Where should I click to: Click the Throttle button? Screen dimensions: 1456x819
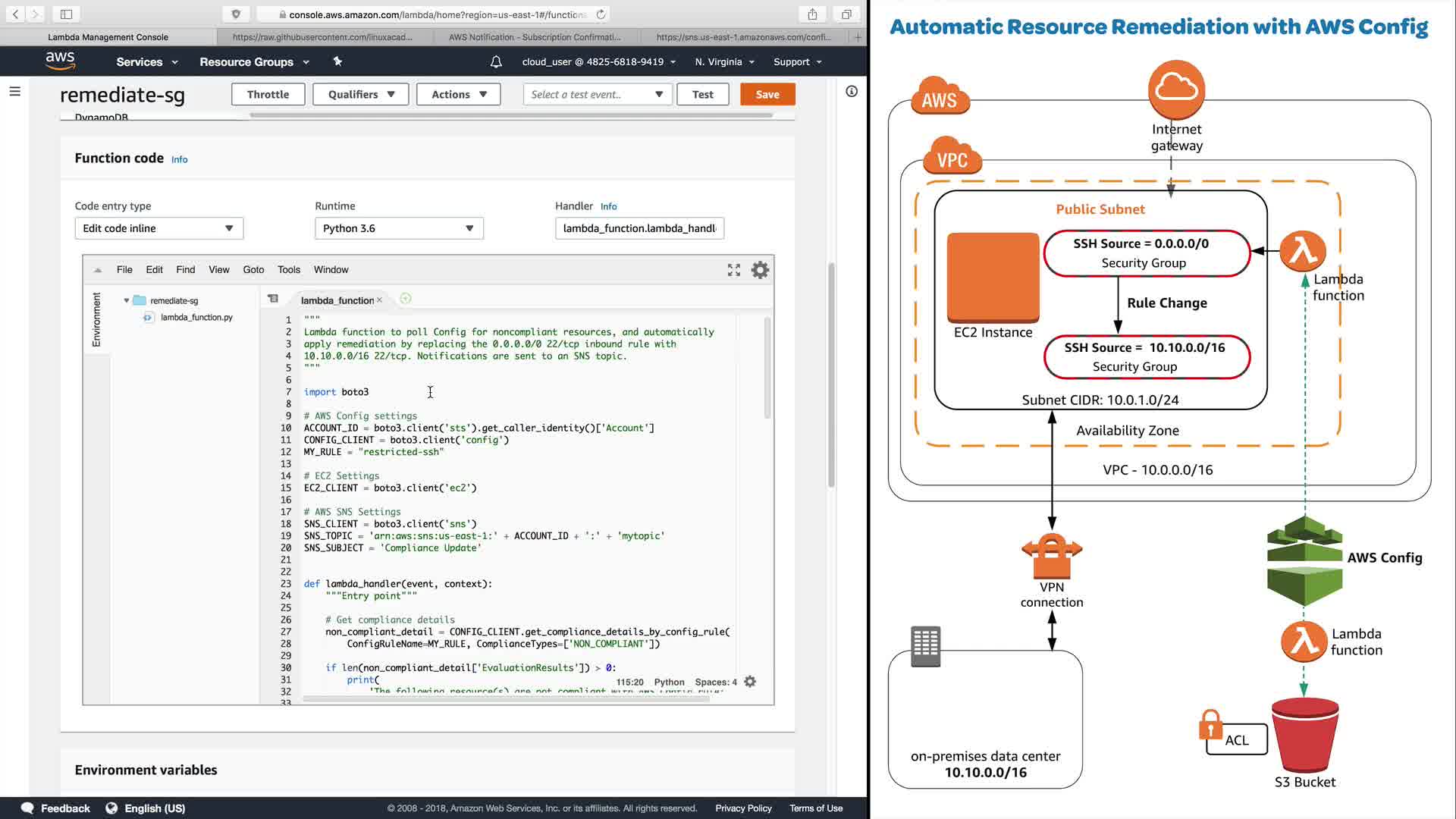pos(268,95)
